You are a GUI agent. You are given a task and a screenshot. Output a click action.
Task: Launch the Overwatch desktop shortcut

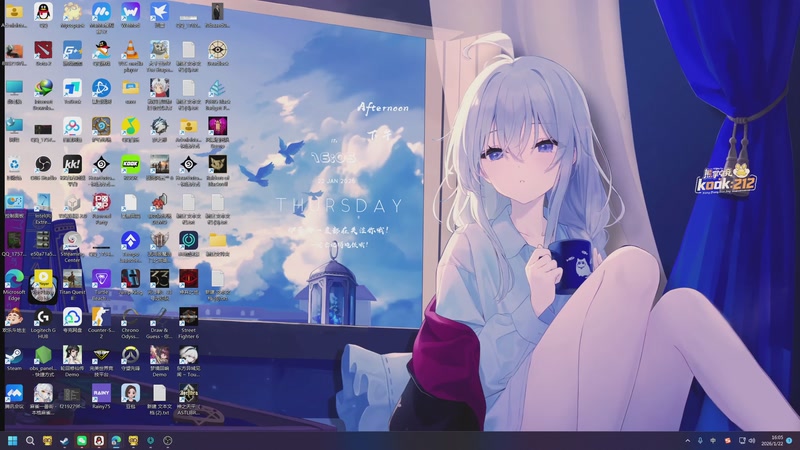coord(131,356)
